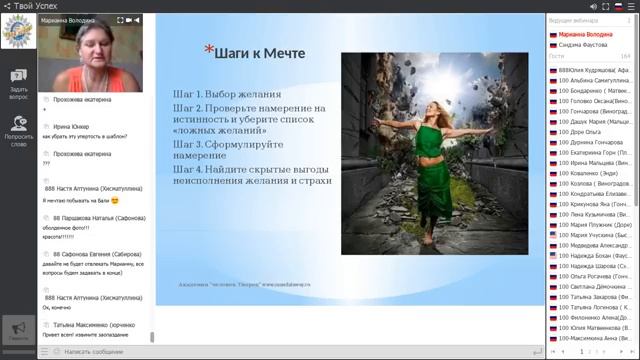Click flag icon beside 100 Мария Учускина

tap(553, 235)
